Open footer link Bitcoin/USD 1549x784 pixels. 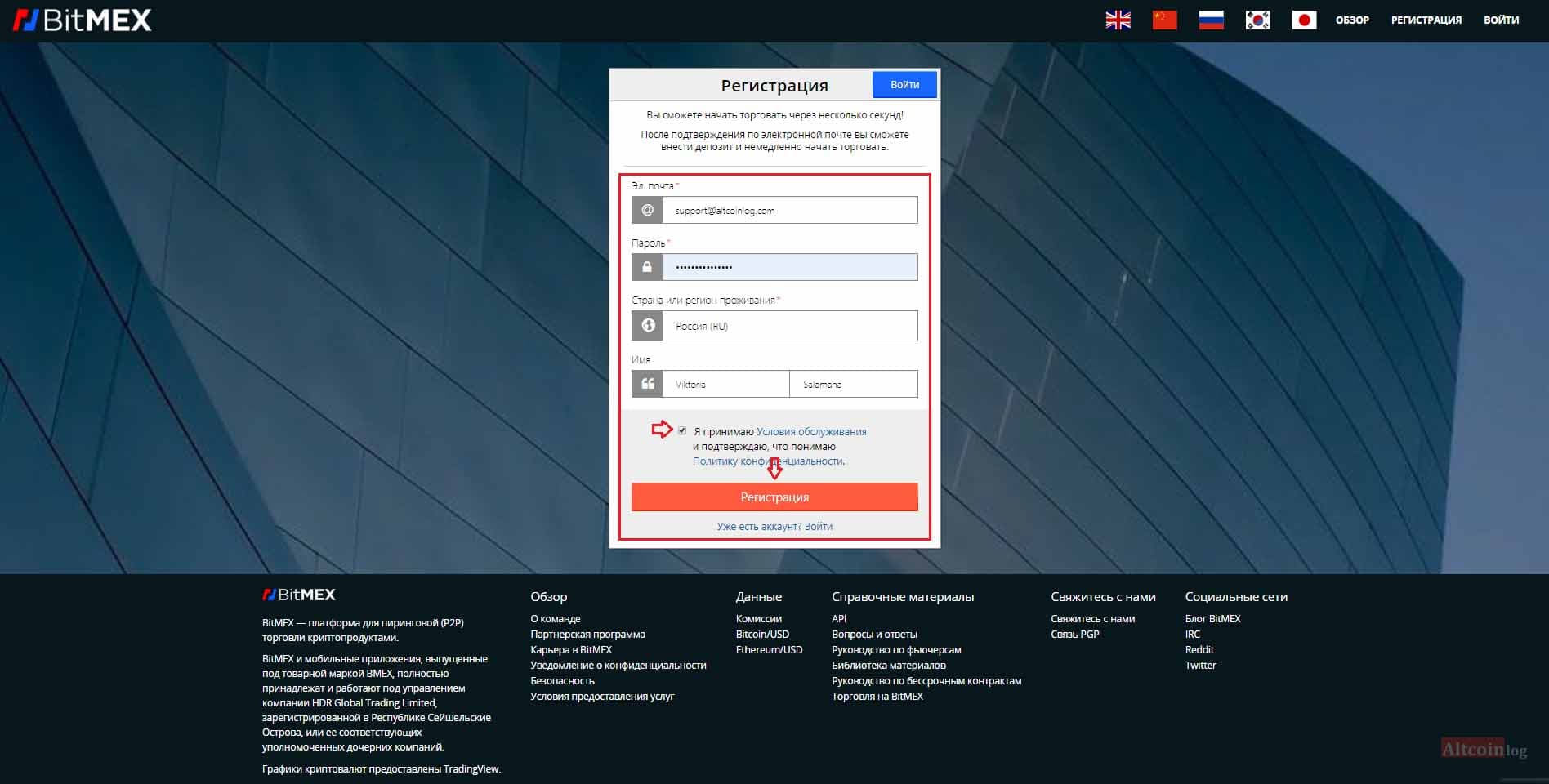click(762, 635)
